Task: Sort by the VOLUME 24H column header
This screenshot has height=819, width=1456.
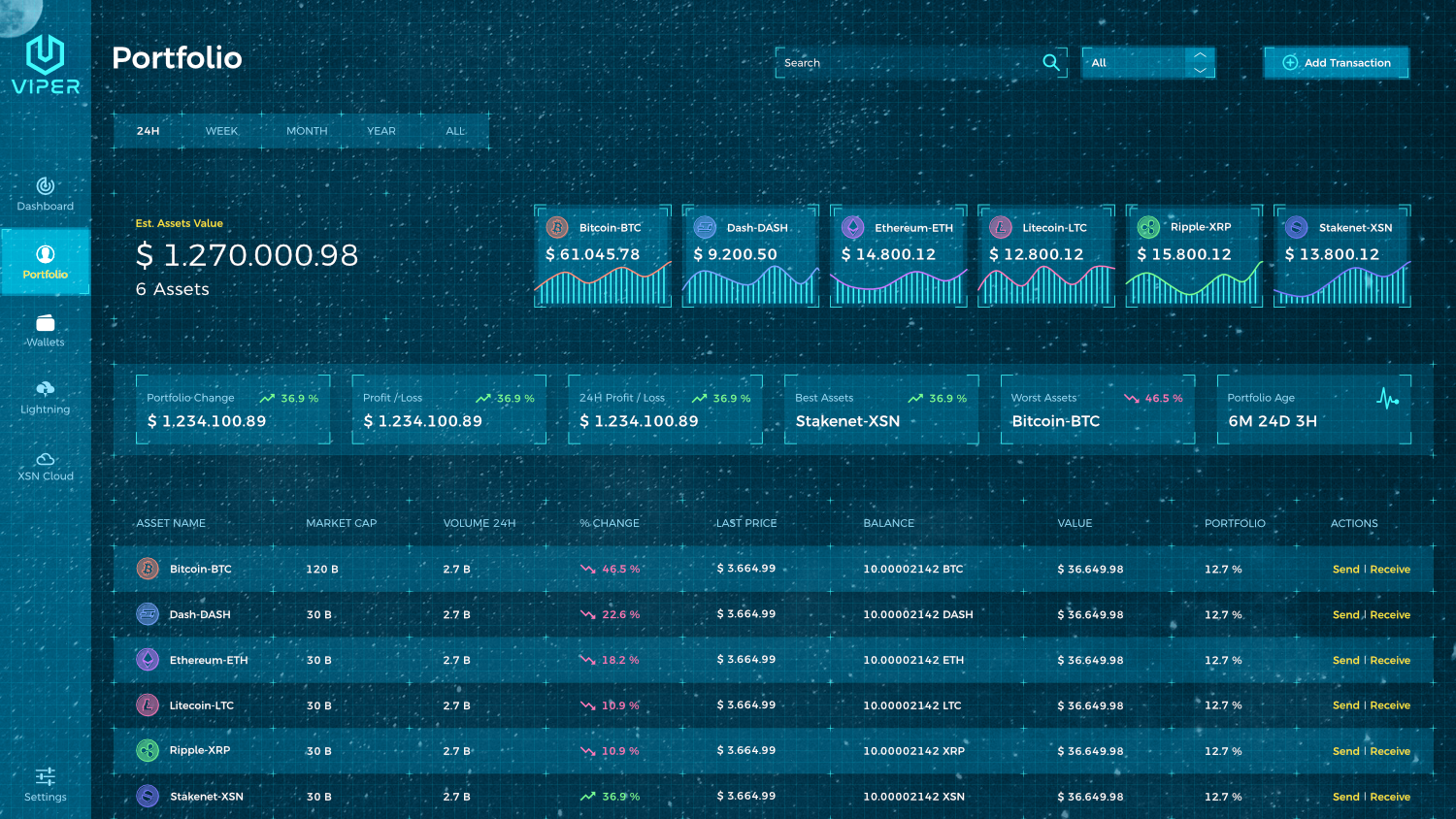Action: (x=480, y=523)
